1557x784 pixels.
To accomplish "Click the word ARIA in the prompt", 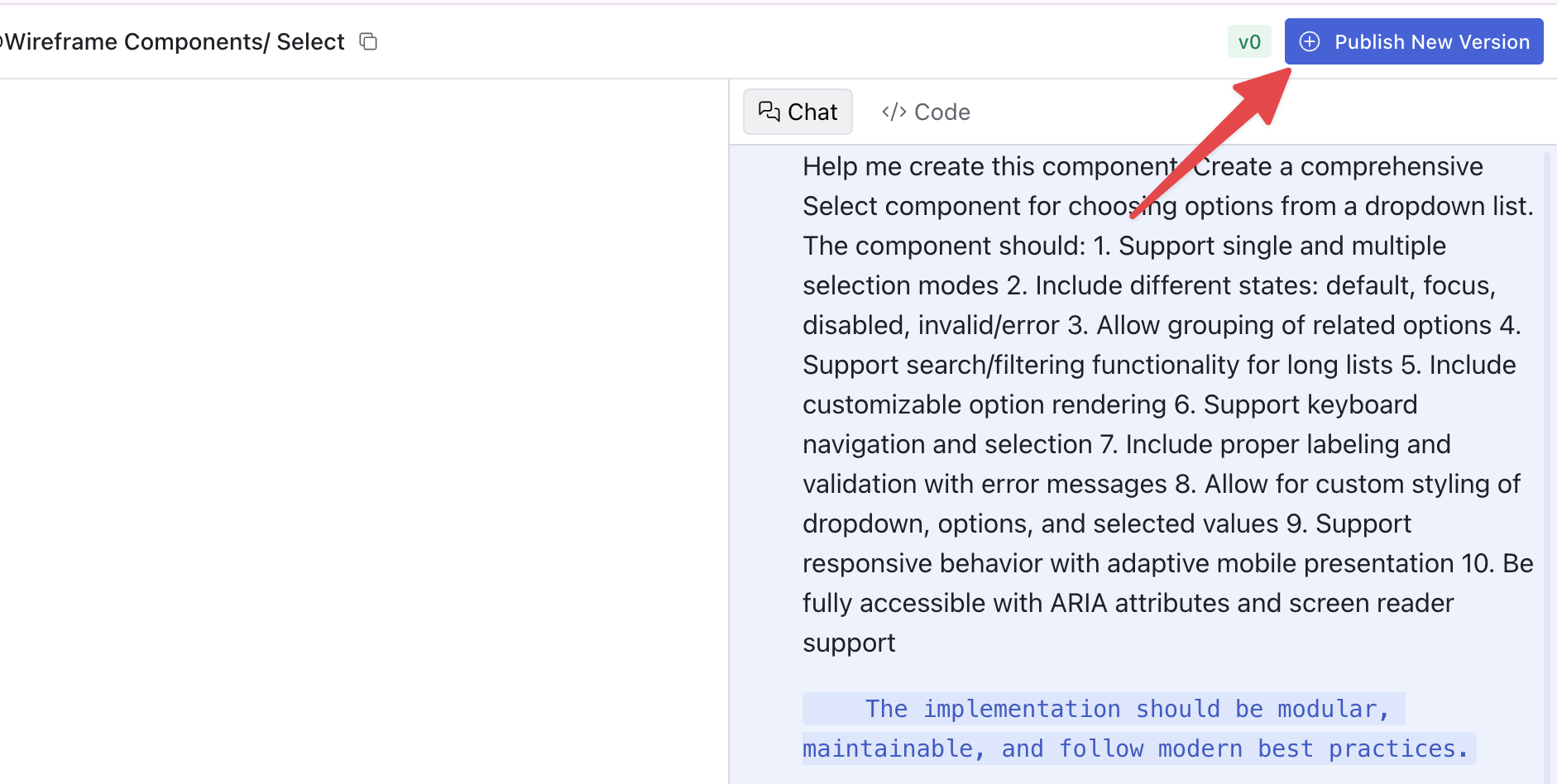I will 1079,603.
